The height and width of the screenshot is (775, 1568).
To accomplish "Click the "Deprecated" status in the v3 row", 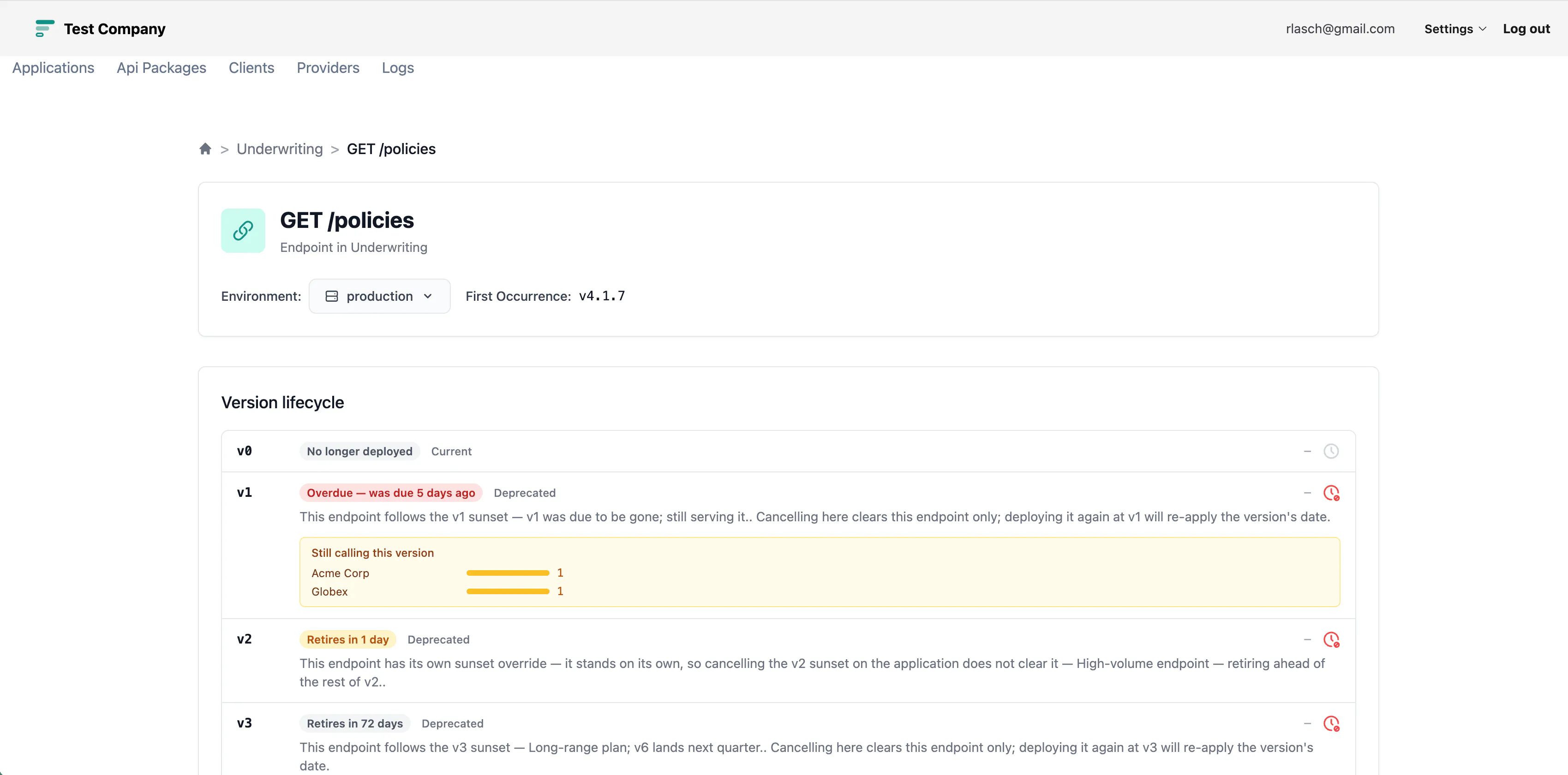I will 452,723.
